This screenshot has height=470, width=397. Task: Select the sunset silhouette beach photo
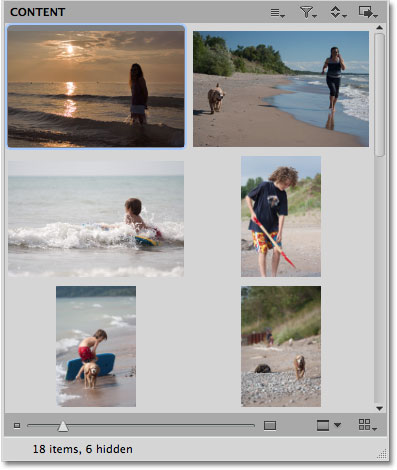click(x=96, y=86)
